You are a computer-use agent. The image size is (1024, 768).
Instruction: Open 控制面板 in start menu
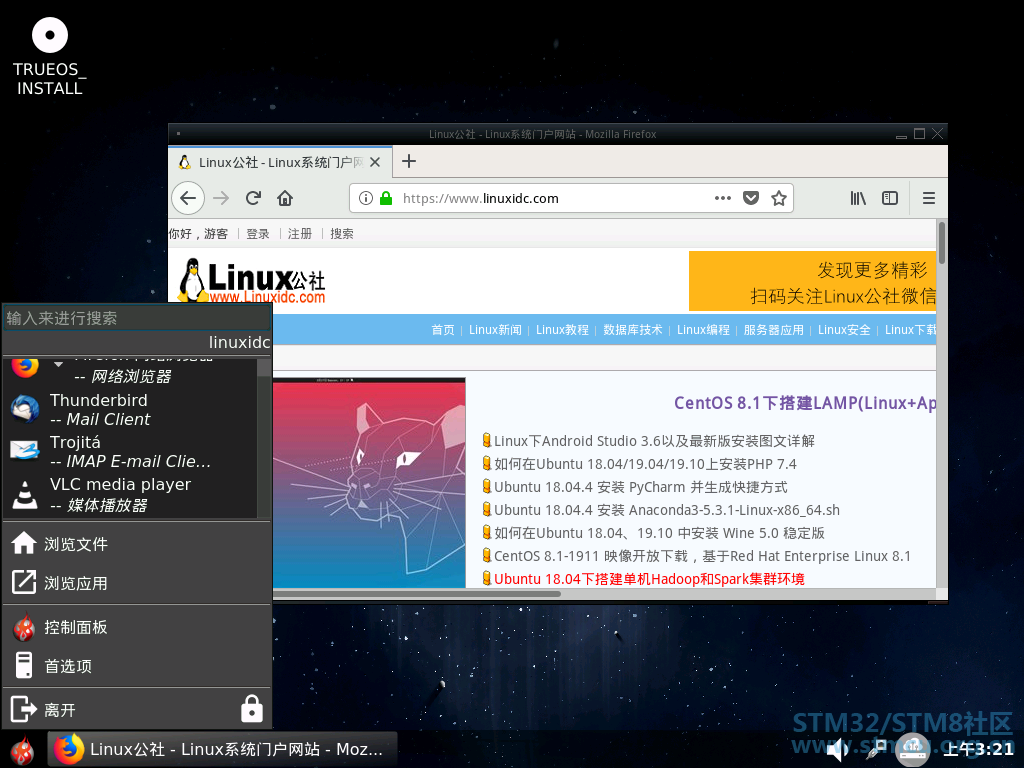[137, 628]
